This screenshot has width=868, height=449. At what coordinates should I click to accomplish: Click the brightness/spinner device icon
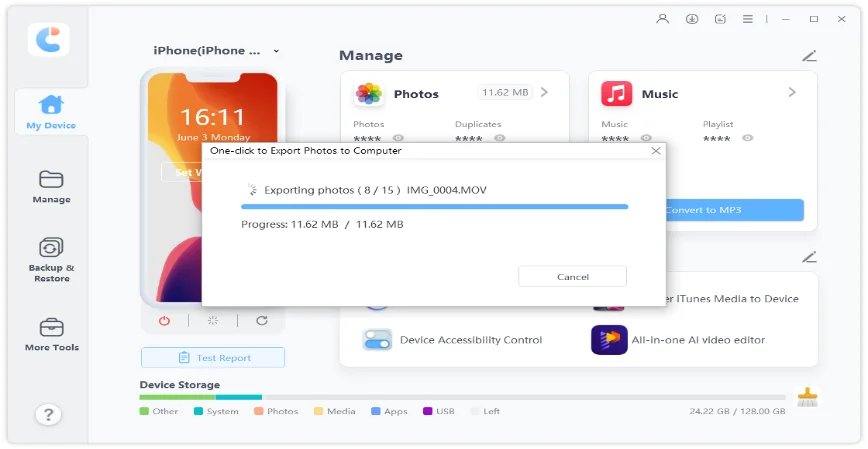(x=213, y=321)
